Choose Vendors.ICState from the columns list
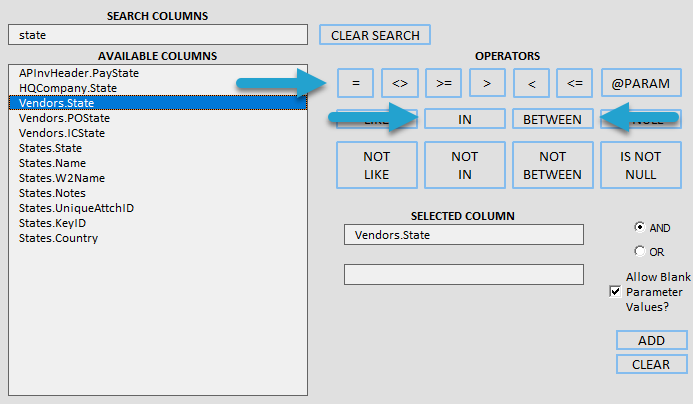The width and height of the screenshot is (693, 404). click(x=158, y=133)
